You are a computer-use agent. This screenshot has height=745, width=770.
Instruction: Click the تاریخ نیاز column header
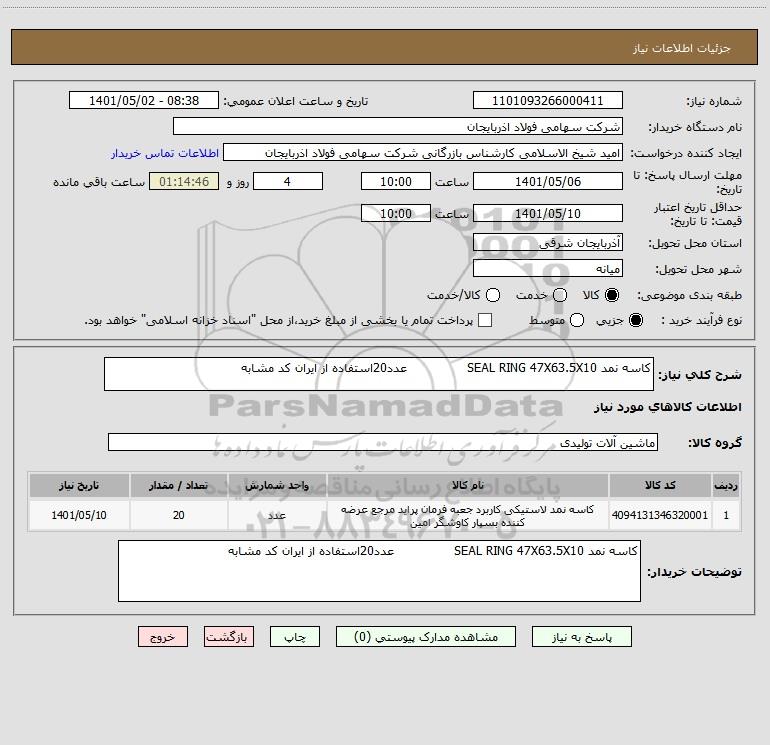point(79,485)
